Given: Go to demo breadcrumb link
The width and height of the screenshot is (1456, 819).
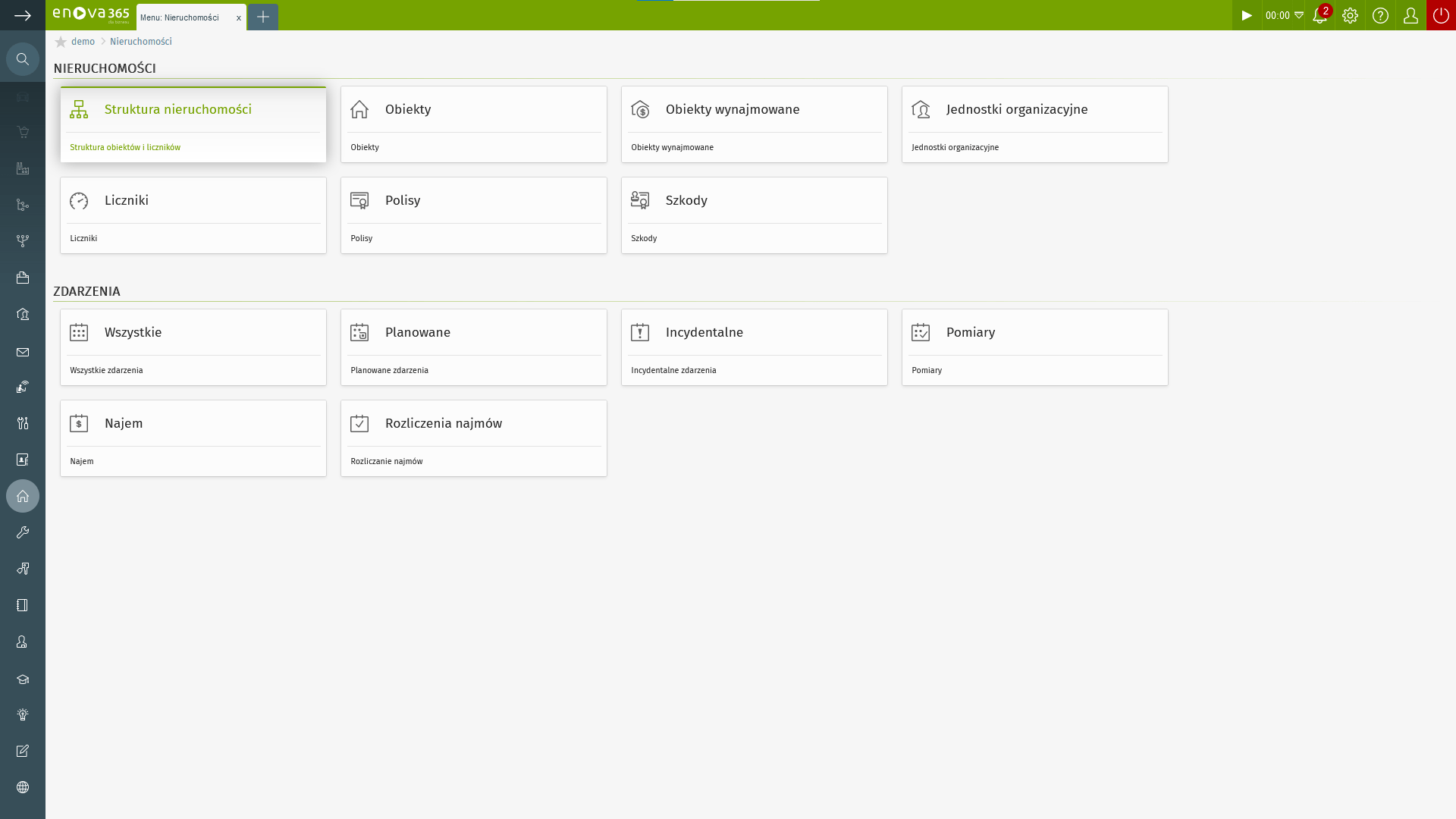Looking at the screenshot, I should [83, 42].
